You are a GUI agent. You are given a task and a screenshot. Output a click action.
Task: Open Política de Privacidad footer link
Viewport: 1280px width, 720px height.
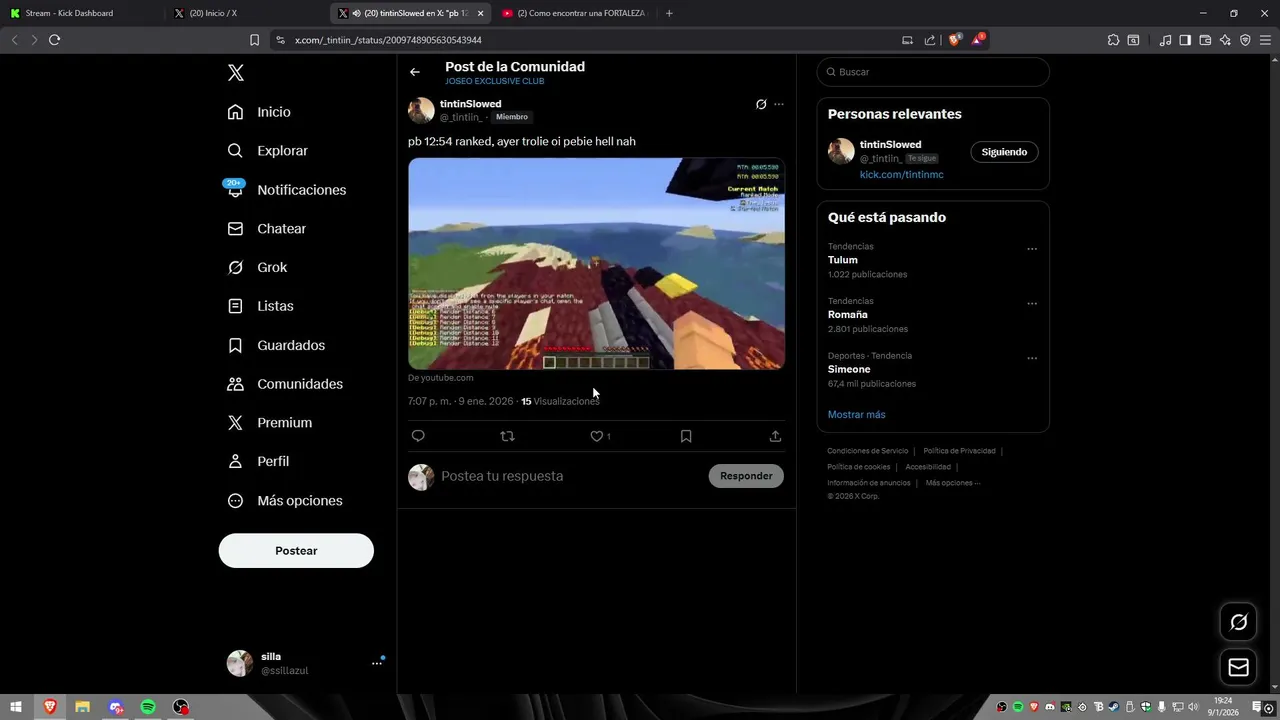click(x=959, y=451)
